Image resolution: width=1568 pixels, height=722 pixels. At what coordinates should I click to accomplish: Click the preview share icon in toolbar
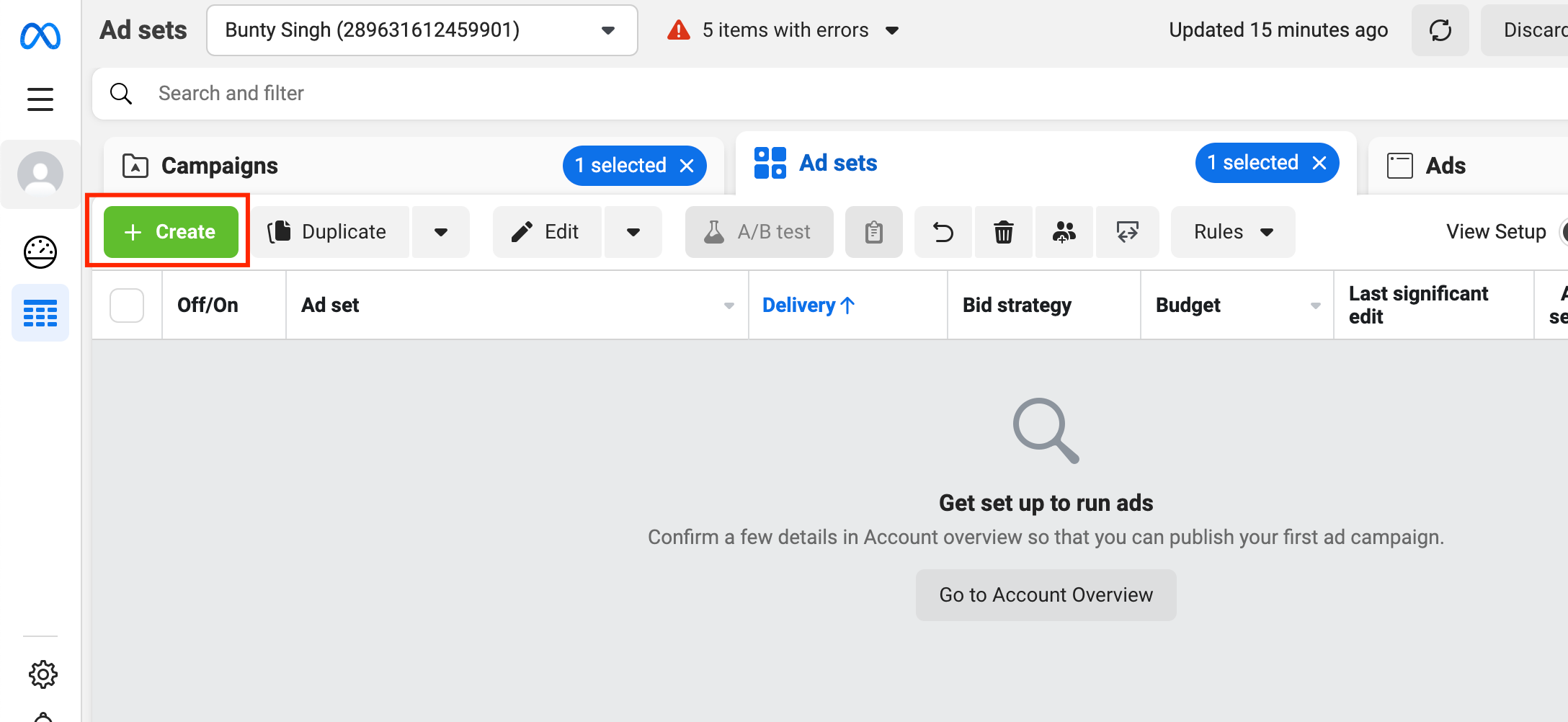1127,232
